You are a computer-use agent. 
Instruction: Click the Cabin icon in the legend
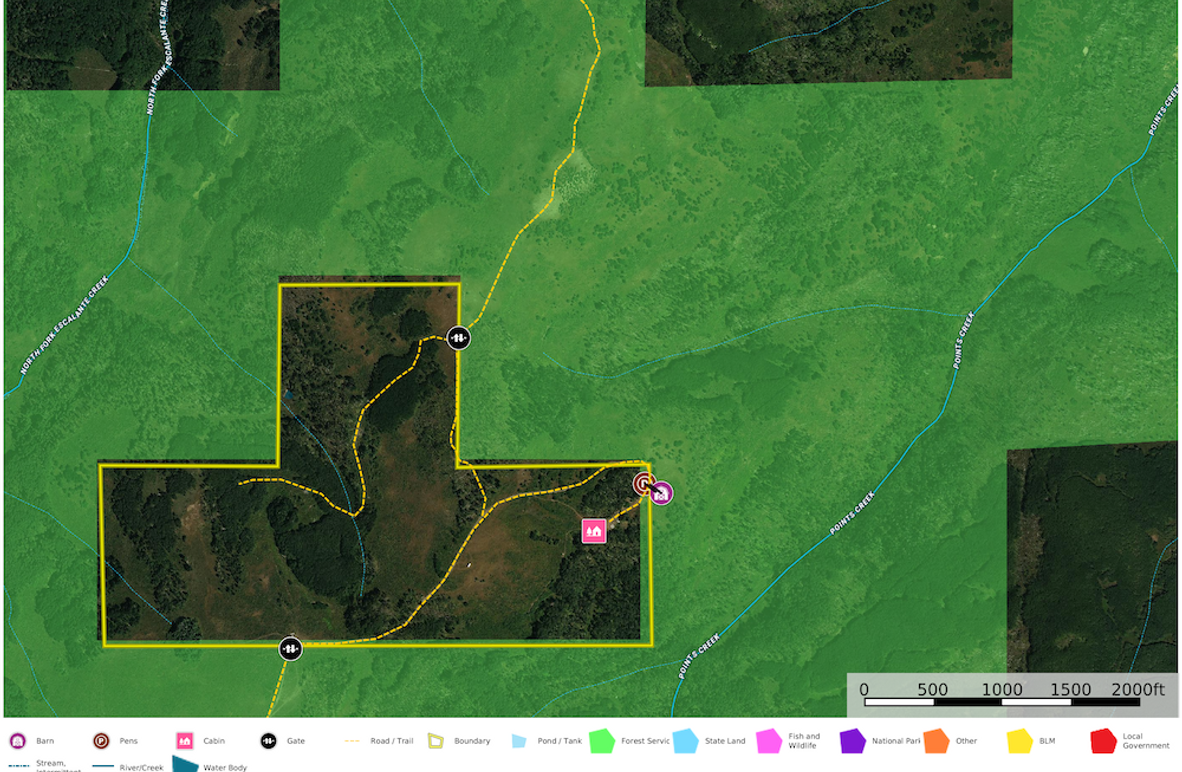[x=184, y=741]
